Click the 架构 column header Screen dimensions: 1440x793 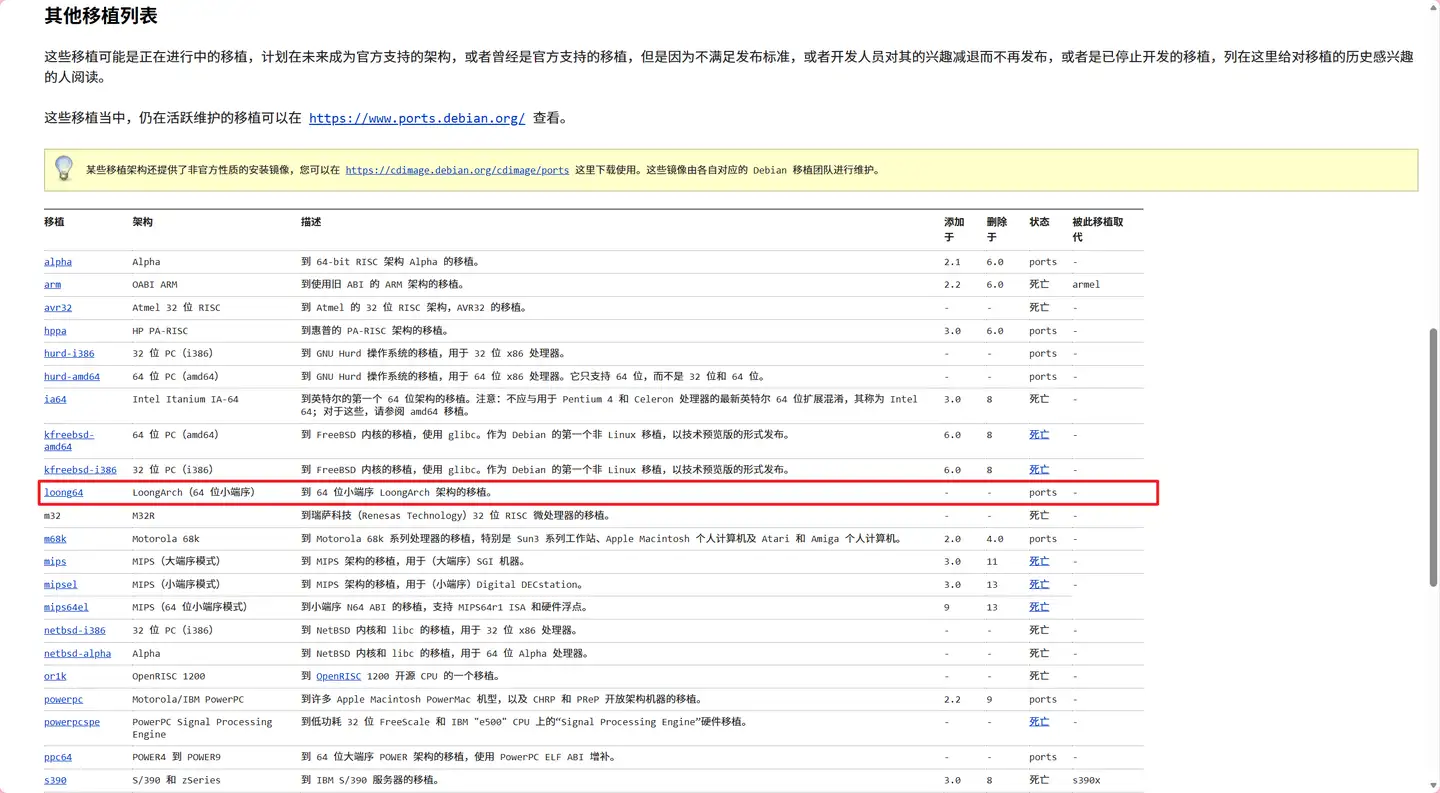click(142, 222)
